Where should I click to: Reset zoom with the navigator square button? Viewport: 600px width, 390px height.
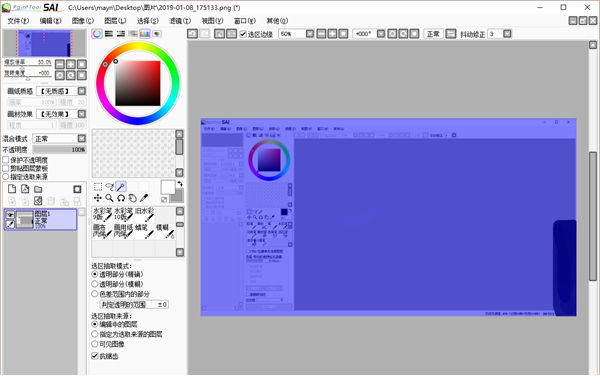(82, 64)
